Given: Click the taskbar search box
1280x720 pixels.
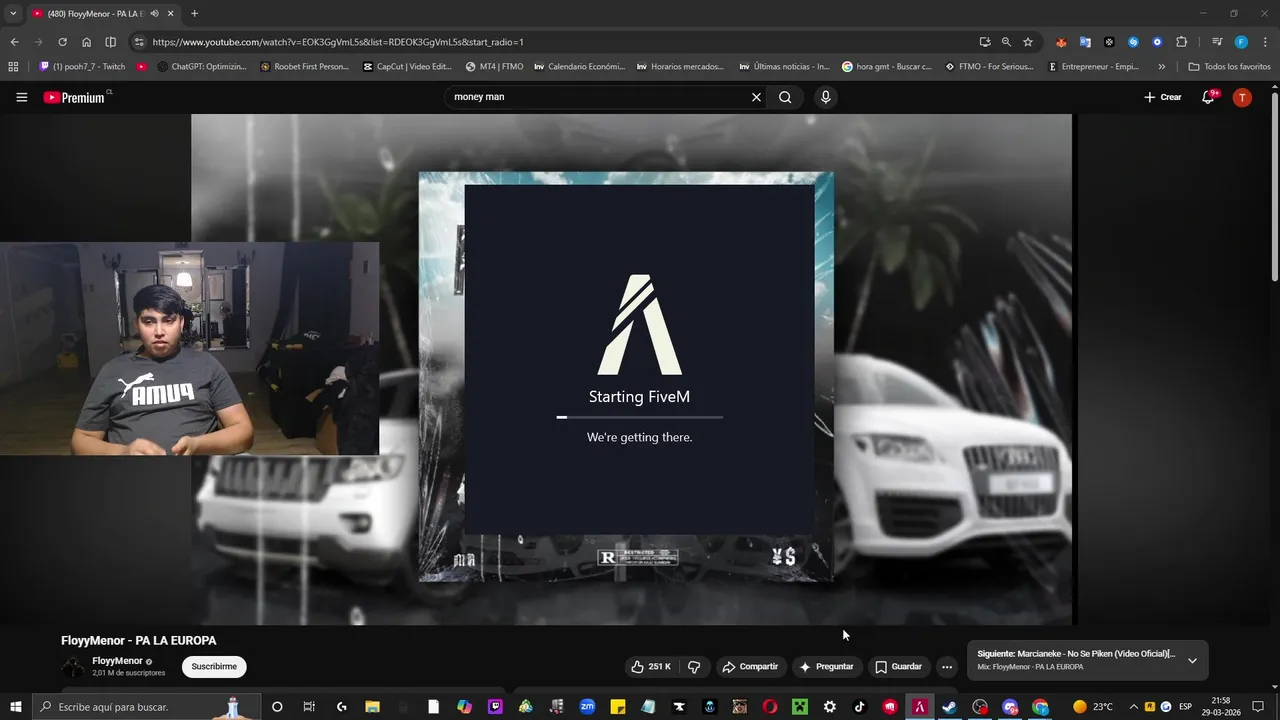Looking at the screenshot, I should click(145, 707).
